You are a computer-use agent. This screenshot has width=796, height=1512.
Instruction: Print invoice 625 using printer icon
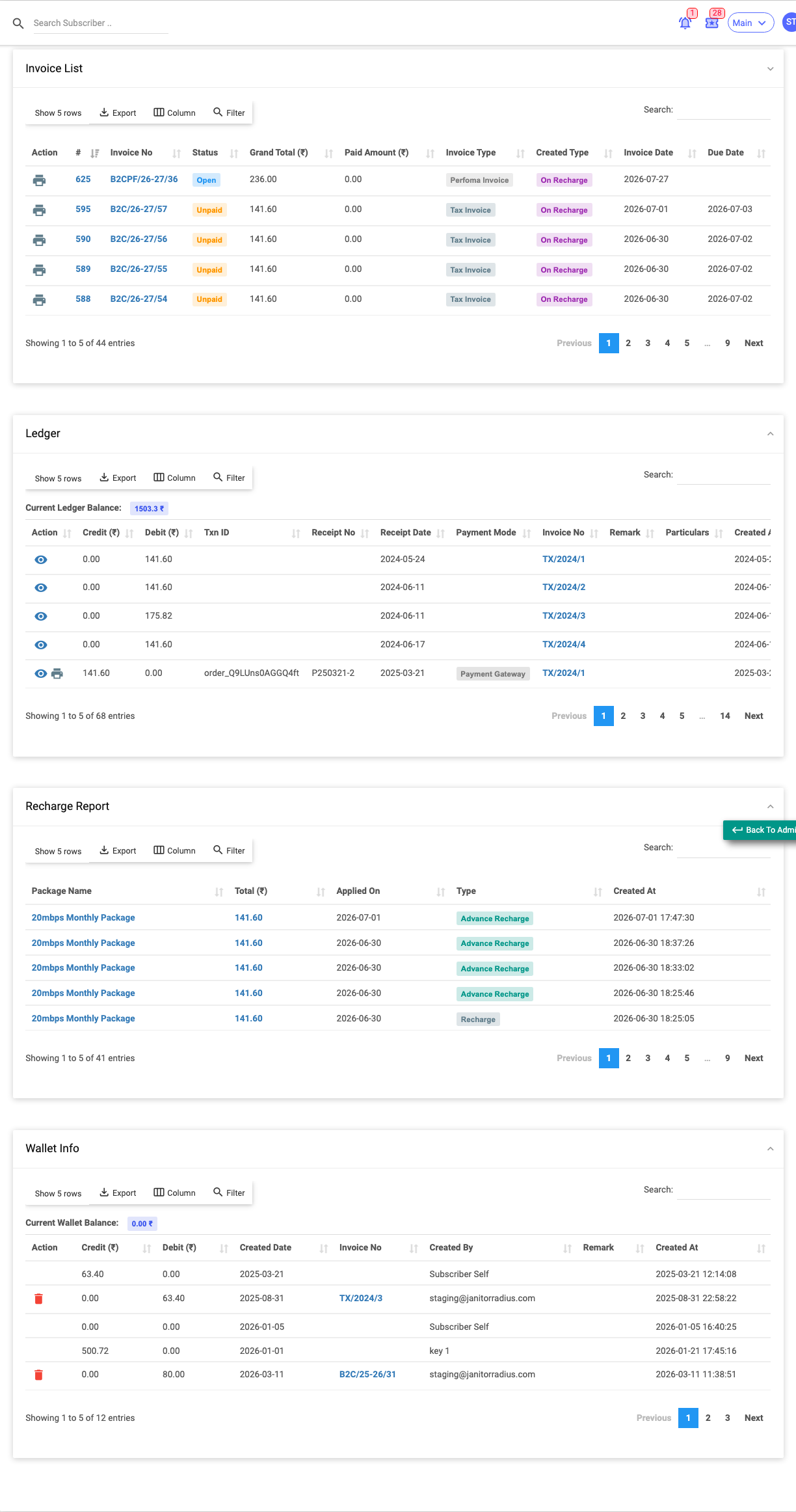point(39,180)
